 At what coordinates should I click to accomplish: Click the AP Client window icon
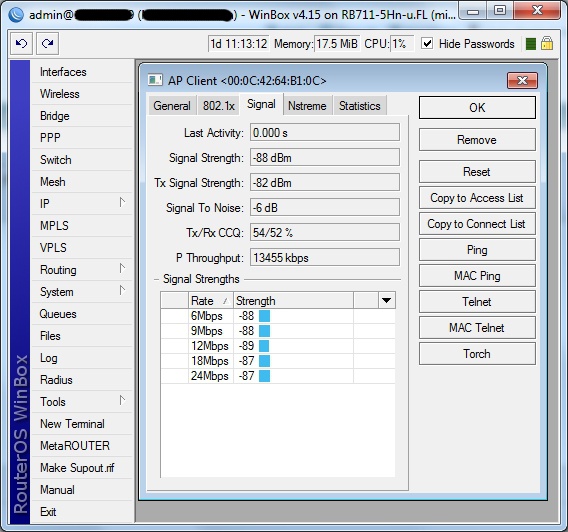click(155, 80)
